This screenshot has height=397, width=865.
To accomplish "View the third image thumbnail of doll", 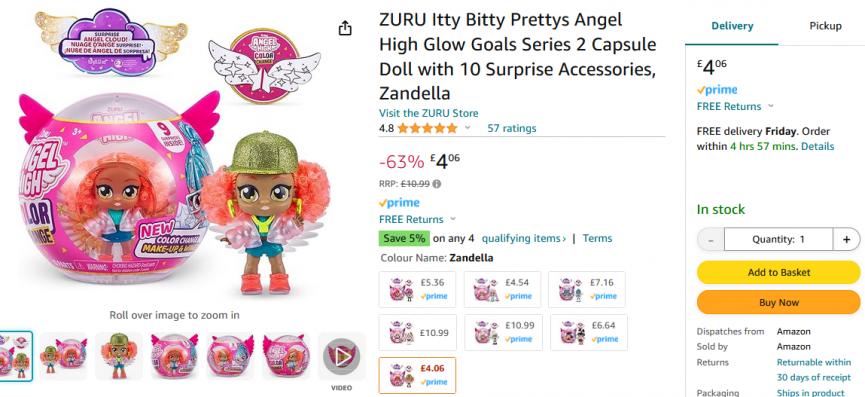I will pyautogui.click(x=119, y=356).
